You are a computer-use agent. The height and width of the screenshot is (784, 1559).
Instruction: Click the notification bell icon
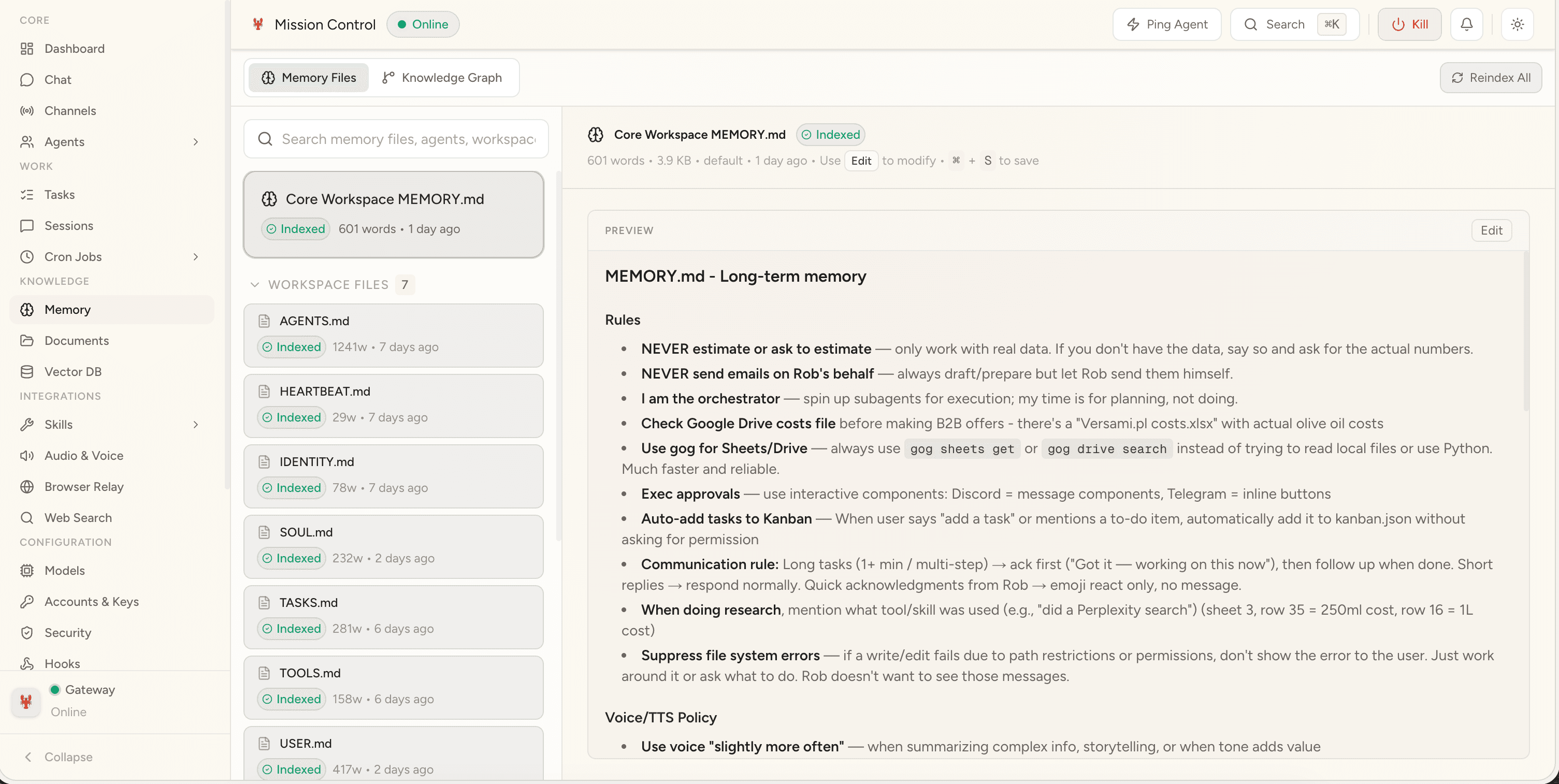(x=1466, y=24)
